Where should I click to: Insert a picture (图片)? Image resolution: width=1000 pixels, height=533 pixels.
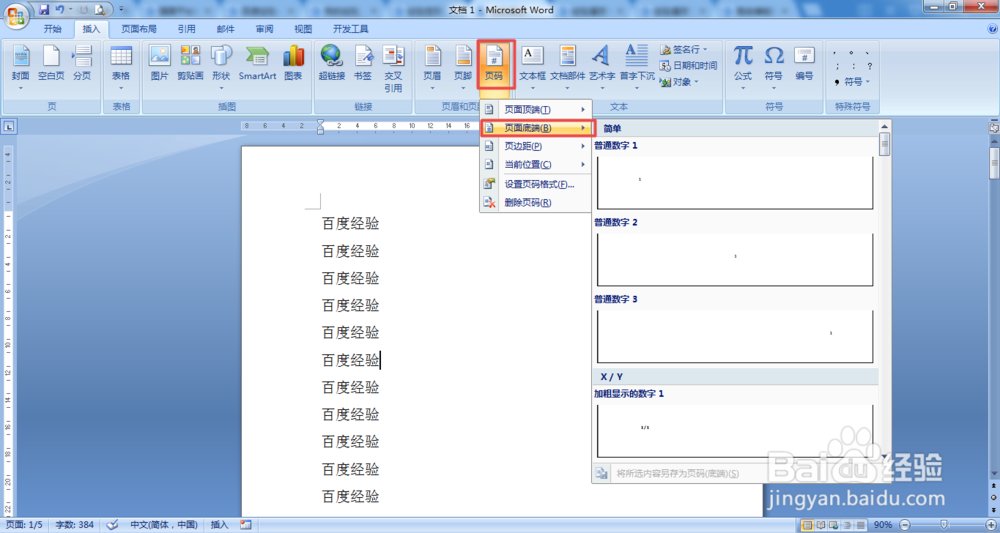point(159,64)
